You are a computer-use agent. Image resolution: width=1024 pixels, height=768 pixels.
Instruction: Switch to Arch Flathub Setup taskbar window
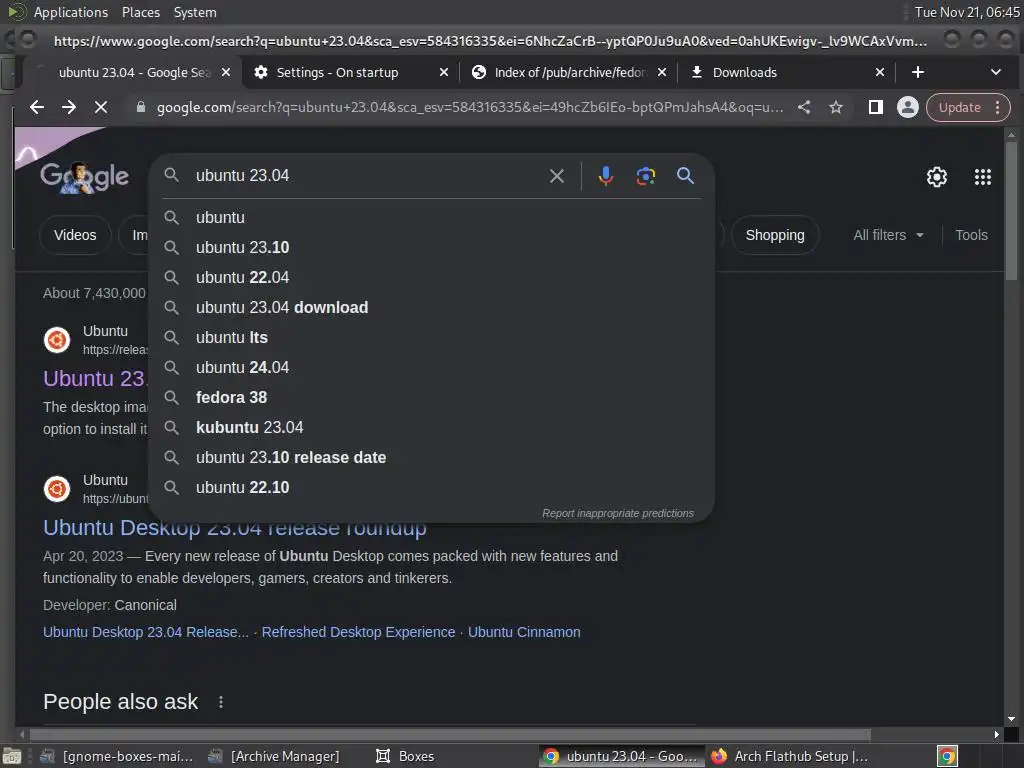pos(790,756)
